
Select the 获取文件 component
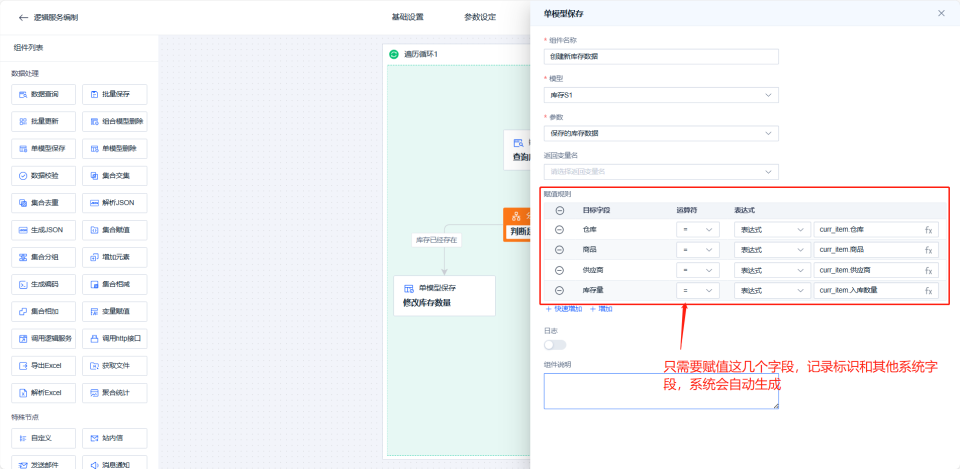pyautogui.click(x=114, y=366)
